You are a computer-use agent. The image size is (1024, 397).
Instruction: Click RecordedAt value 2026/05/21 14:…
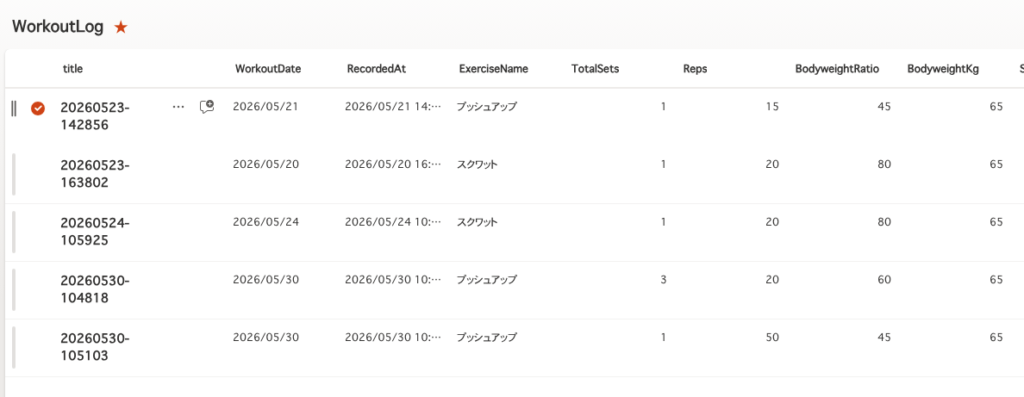tap(393, 106)
